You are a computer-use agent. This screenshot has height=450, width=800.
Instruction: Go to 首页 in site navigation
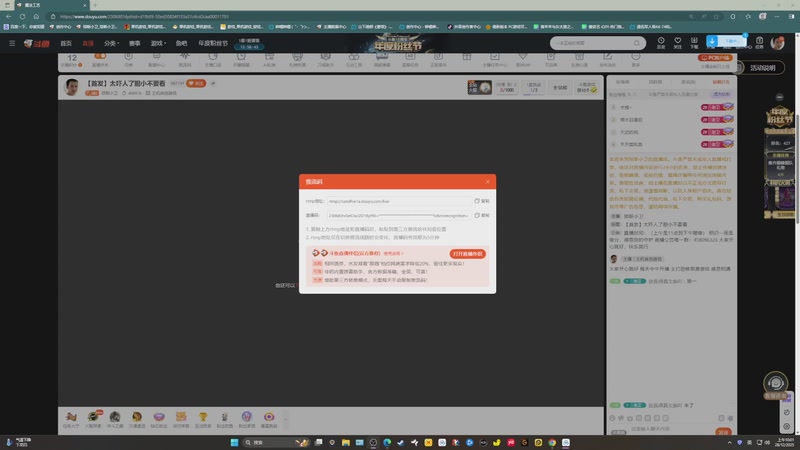tap(66, 43)
